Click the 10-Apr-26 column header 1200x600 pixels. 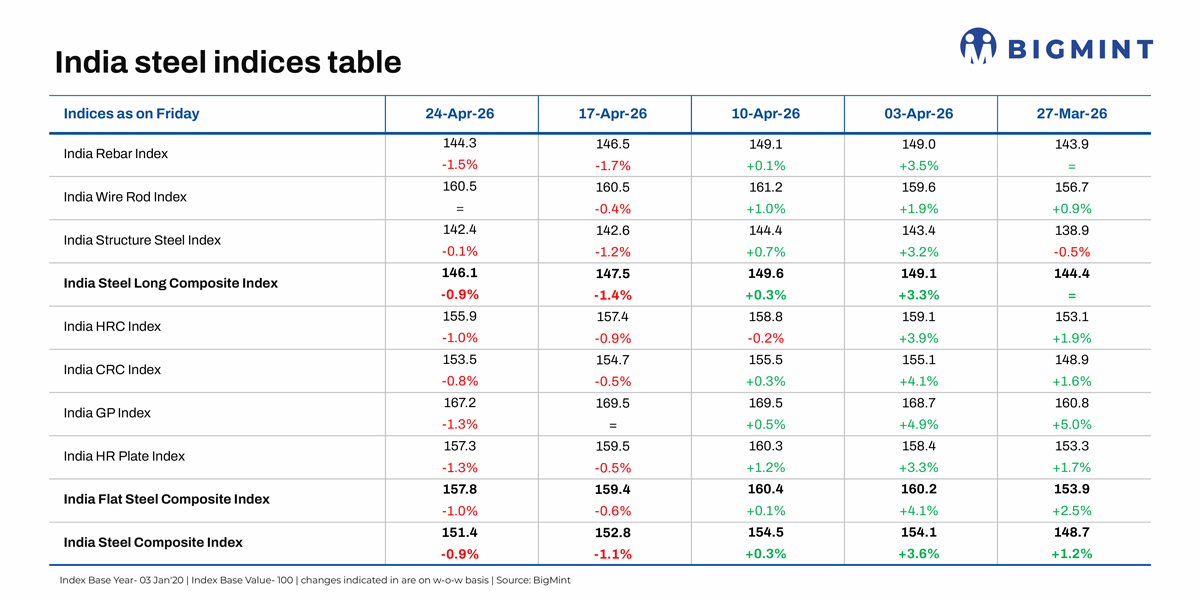pyautogui.click(x=766, y=113)
